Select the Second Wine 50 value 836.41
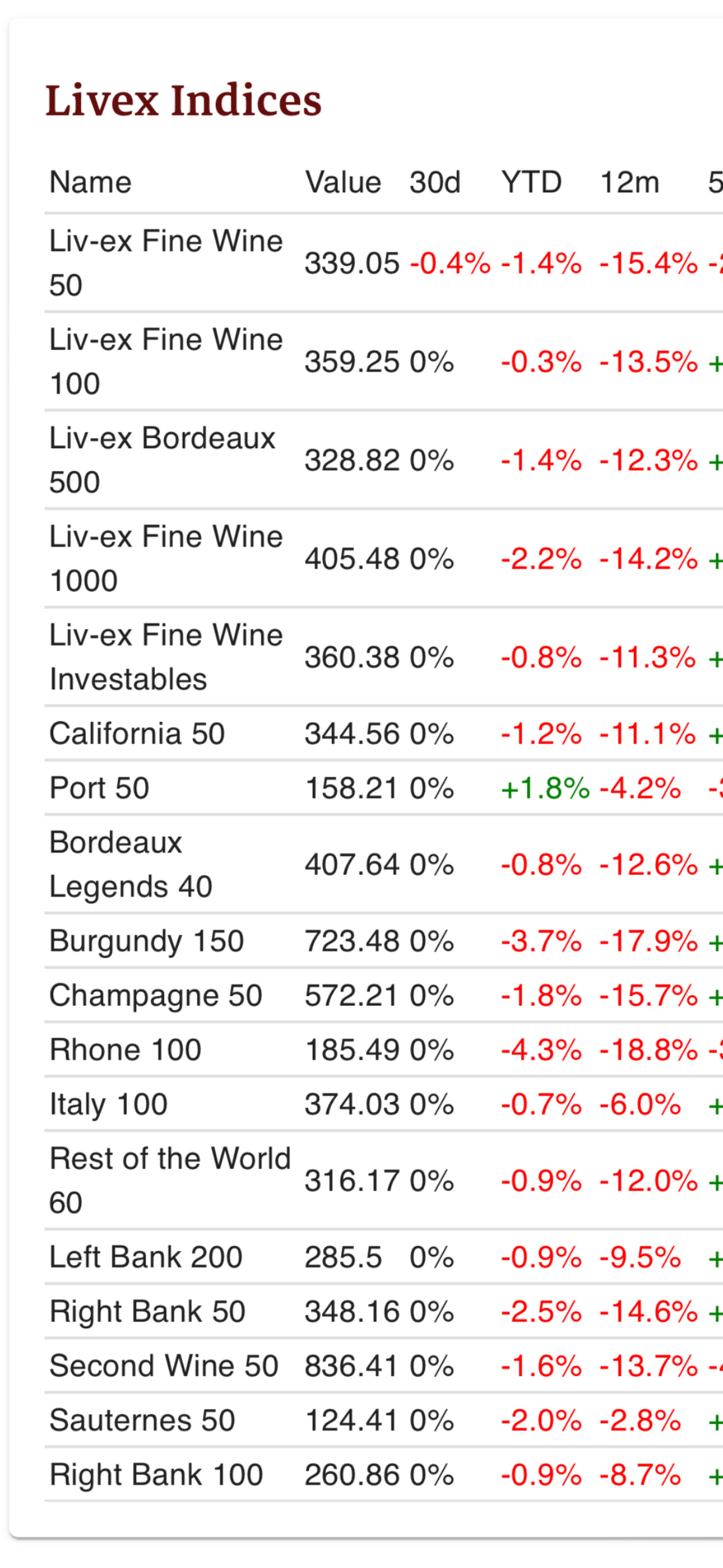 coord(353,1366)
